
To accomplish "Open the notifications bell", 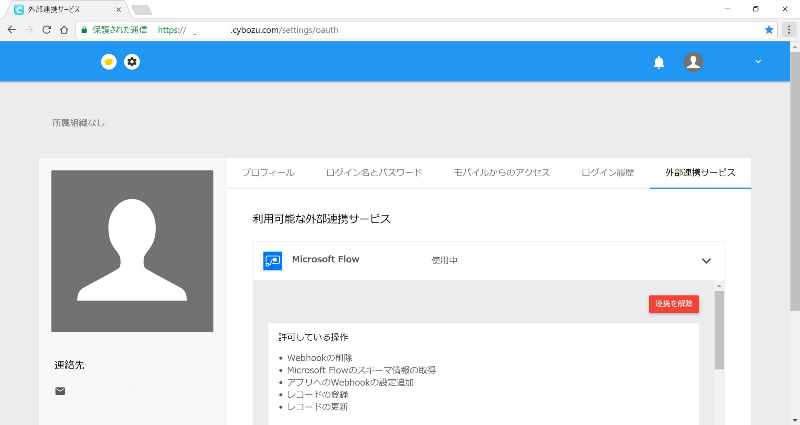I will (x=658, y=62).
